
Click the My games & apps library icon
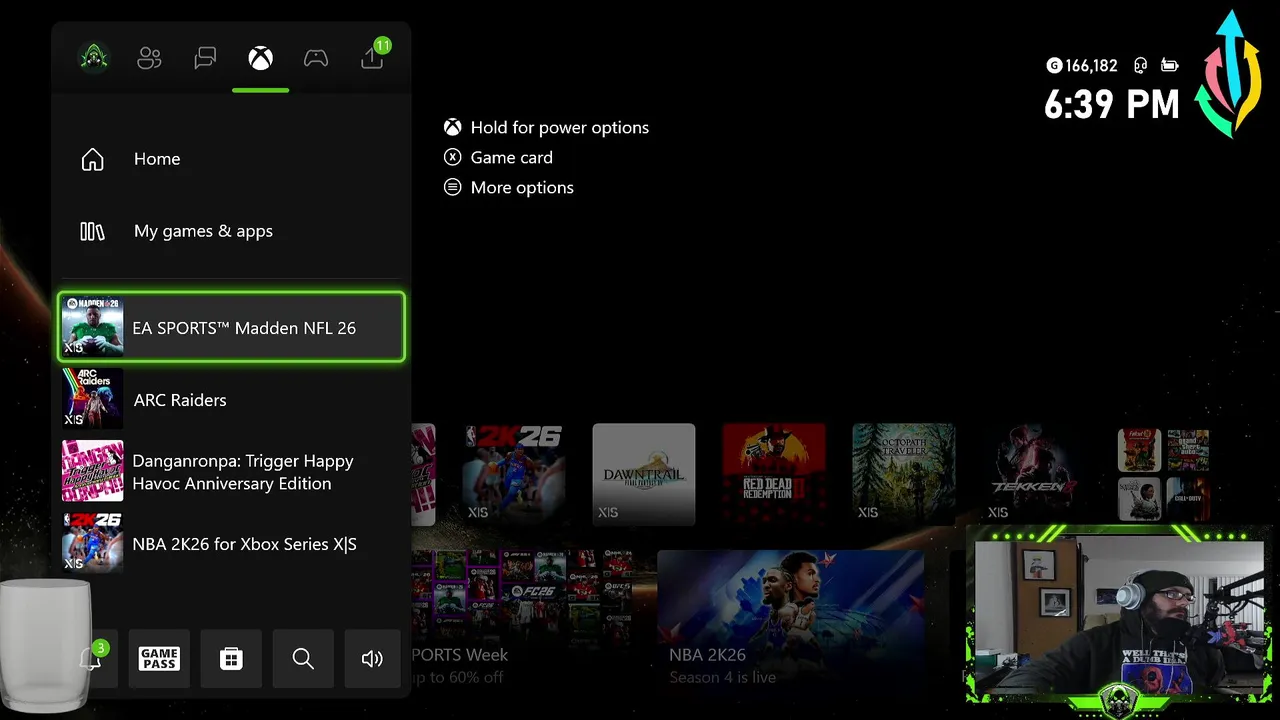tap(92, 231)
